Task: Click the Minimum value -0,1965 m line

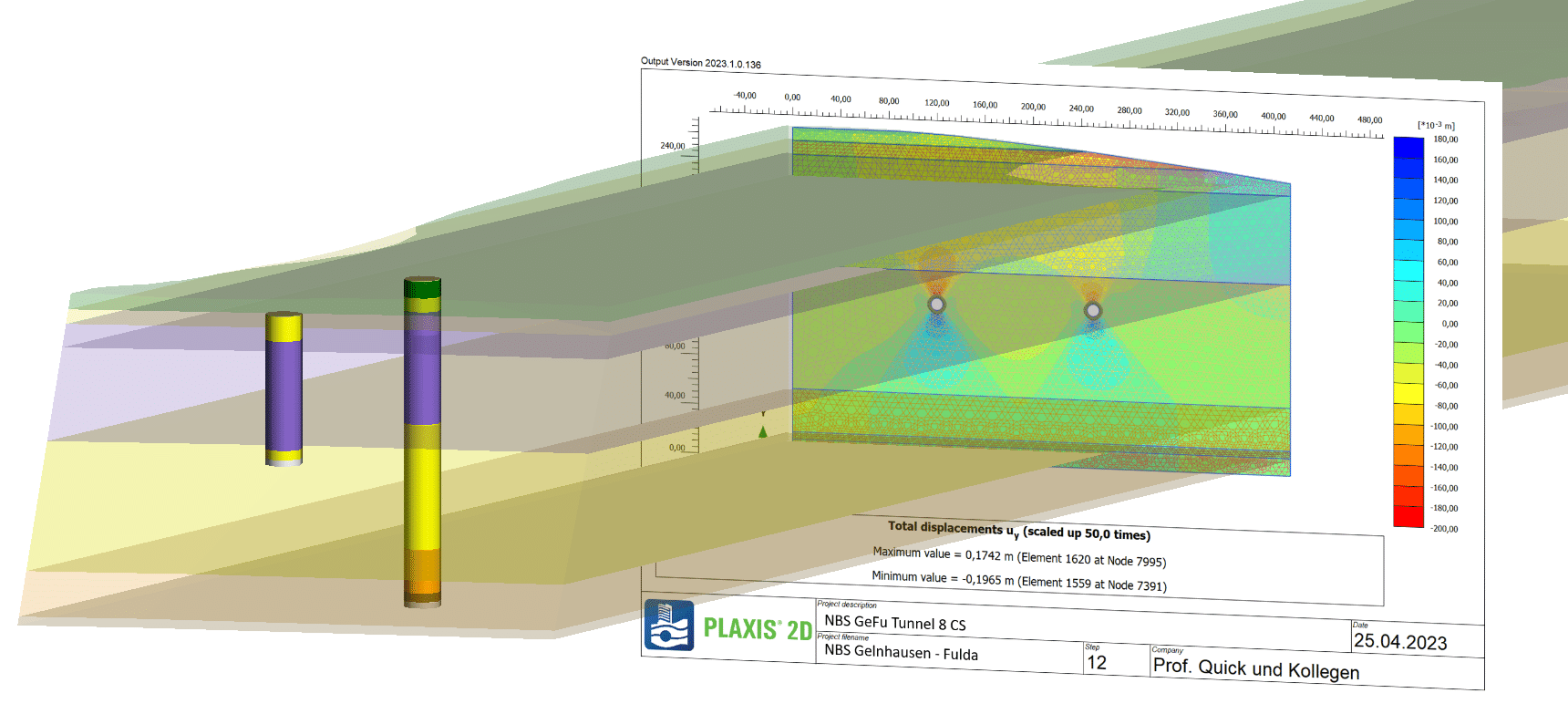Action: (x=1019, y=581)
